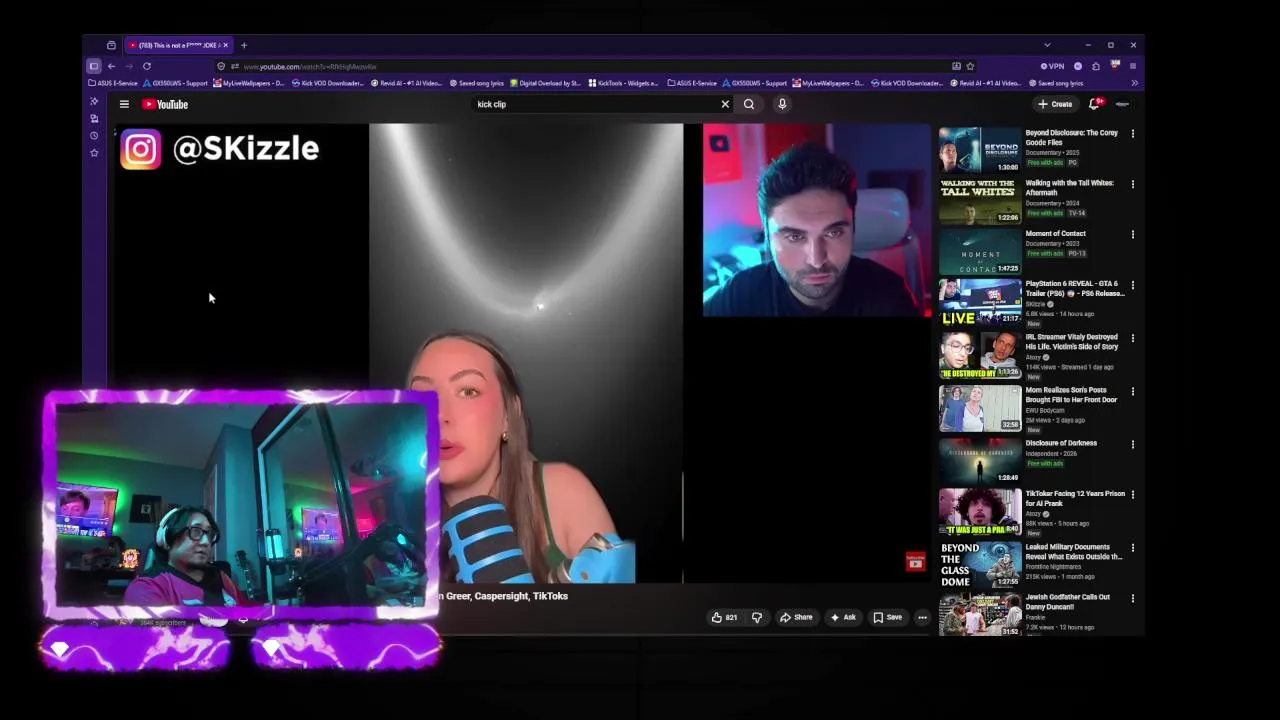Click the Share button
Screen dimensions: 1280x720
click(796, 617)
